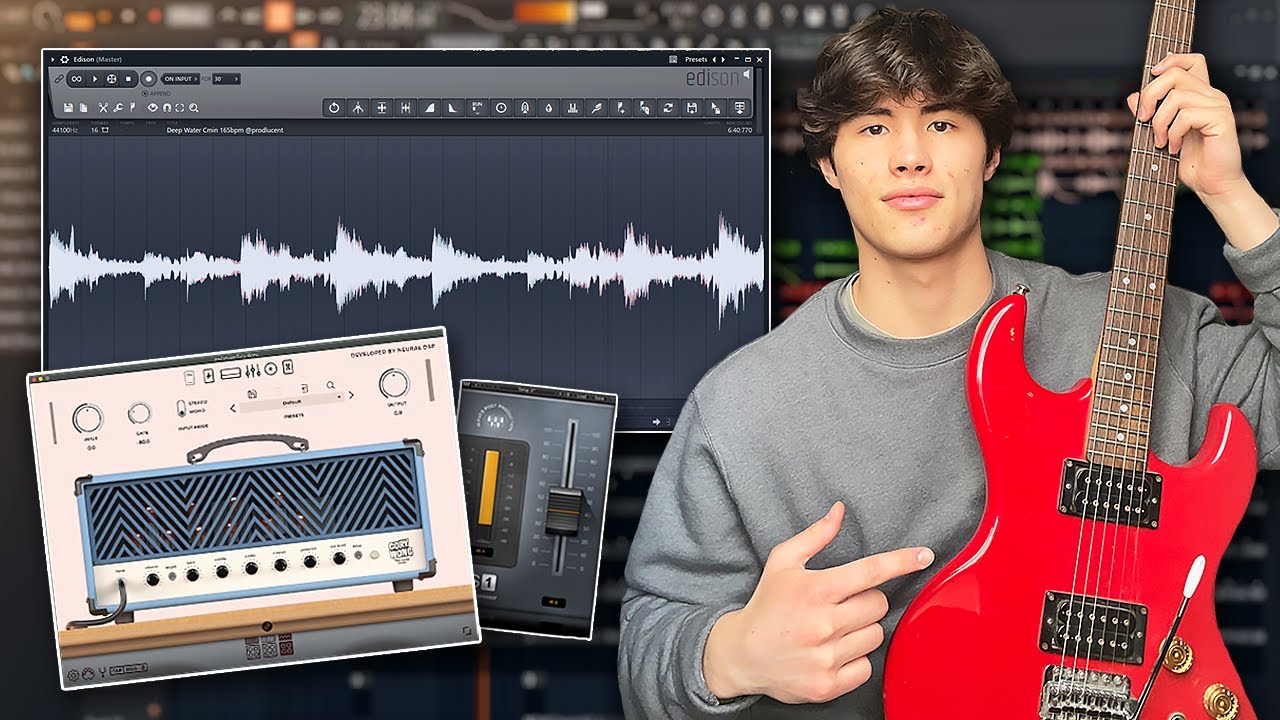Image resolution: width=1280 pixels, height=720 pixels.
Task: Toggle Edison loop playback button
Action: click(77, 78)
